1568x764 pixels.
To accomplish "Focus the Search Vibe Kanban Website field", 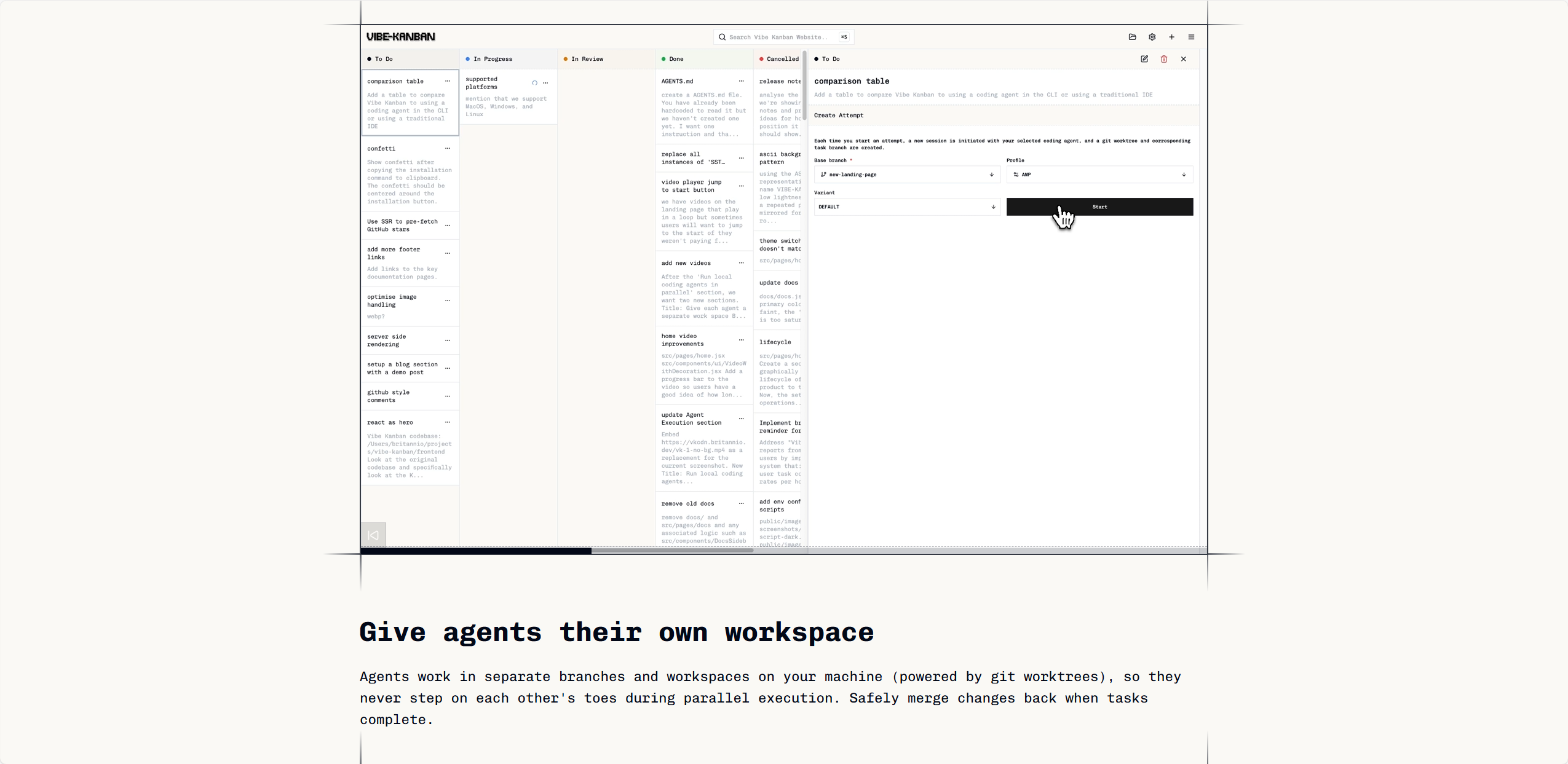I will pos(783,37).
